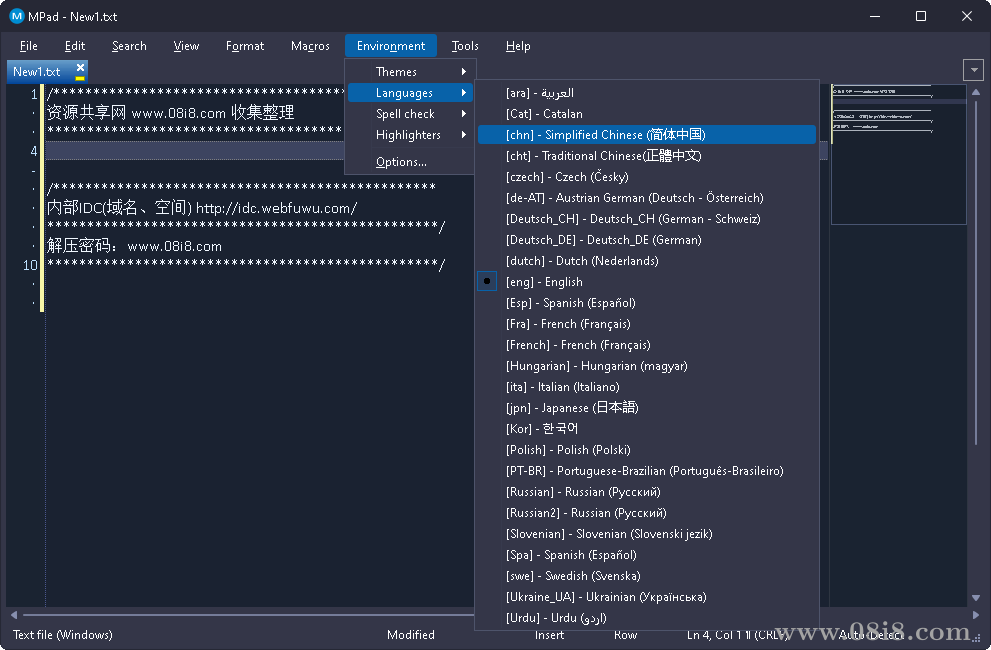Open the Search menu
991x650 pixels.
pos(129,46)
